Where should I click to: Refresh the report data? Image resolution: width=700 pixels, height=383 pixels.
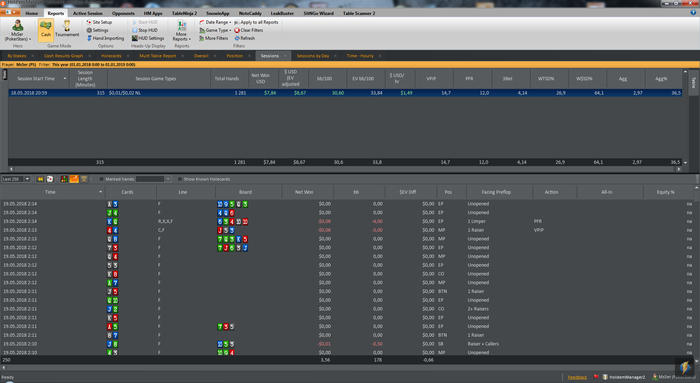[x=245, y=38]
